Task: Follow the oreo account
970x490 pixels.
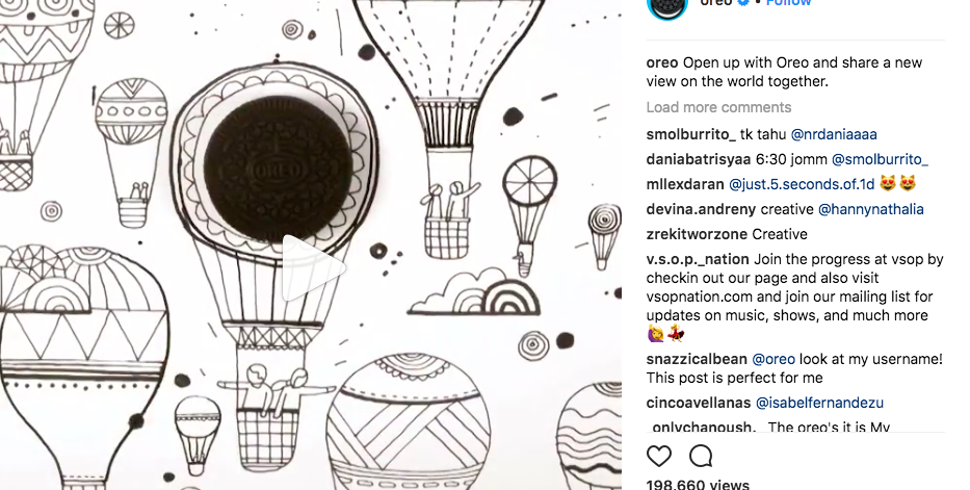Action: tap(788, 2)
